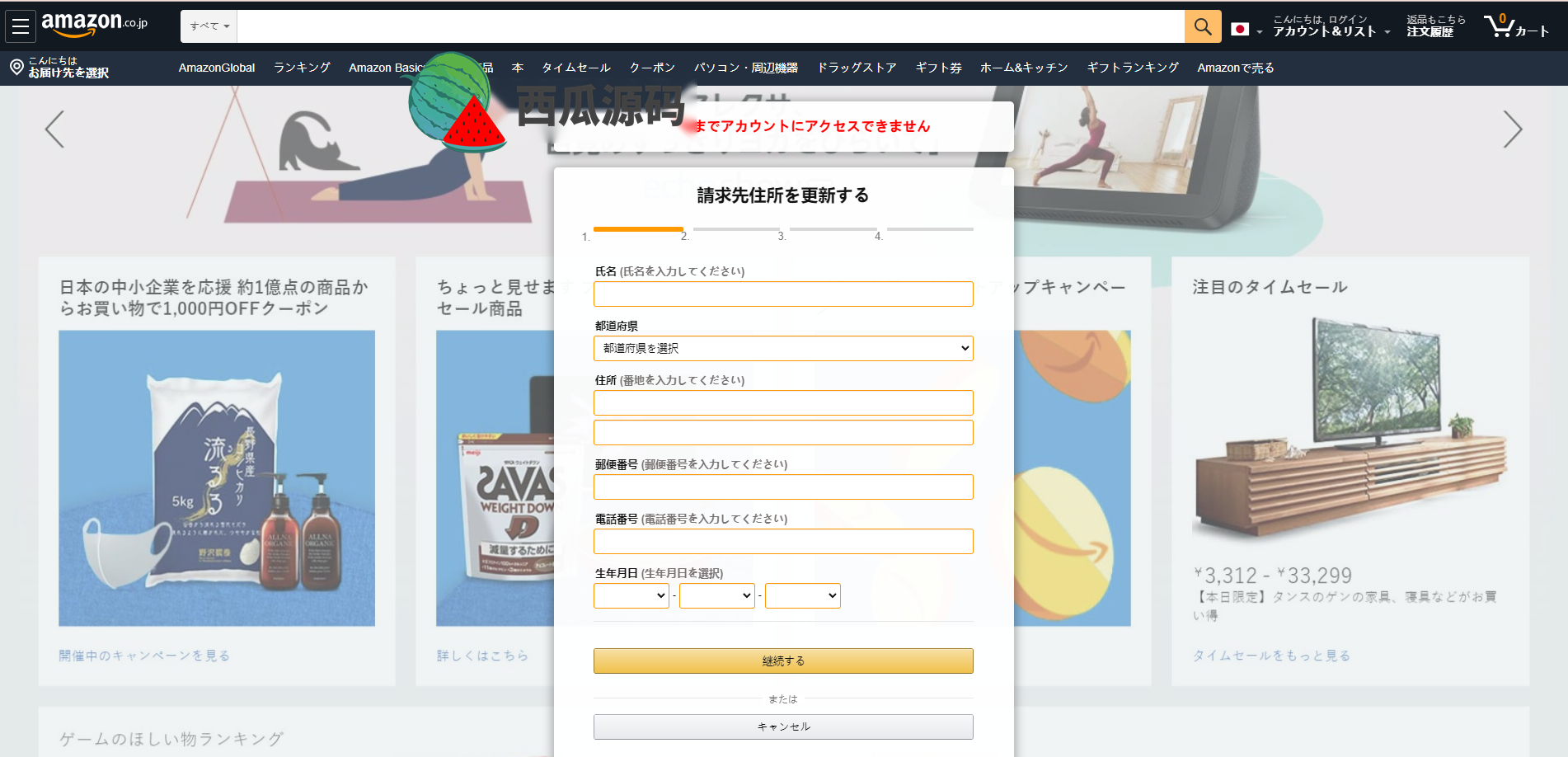The height and width of the screenshot is (757, 1568).
Task: Click the カート label
Action: click(1533, 31)
